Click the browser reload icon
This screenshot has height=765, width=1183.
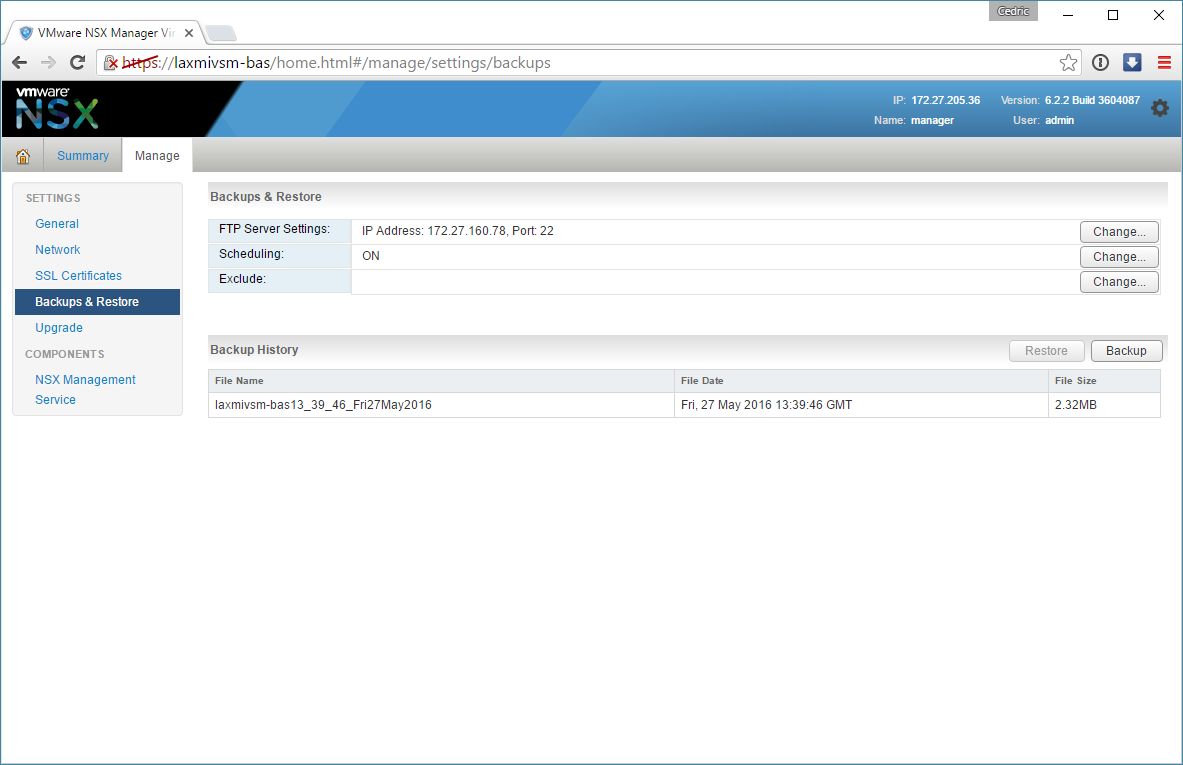click(77, 63)
